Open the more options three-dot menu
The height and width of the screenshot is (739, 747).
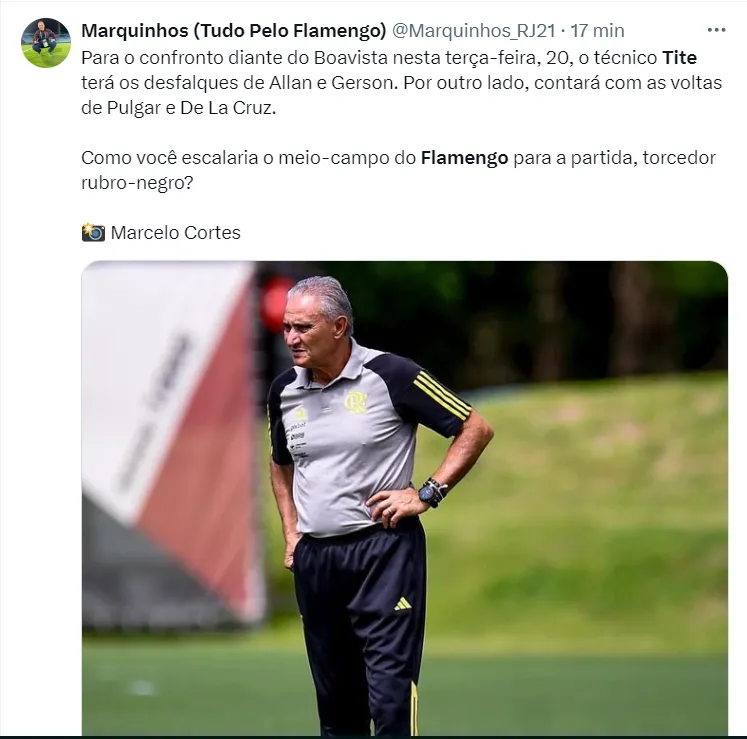[716, 30]
